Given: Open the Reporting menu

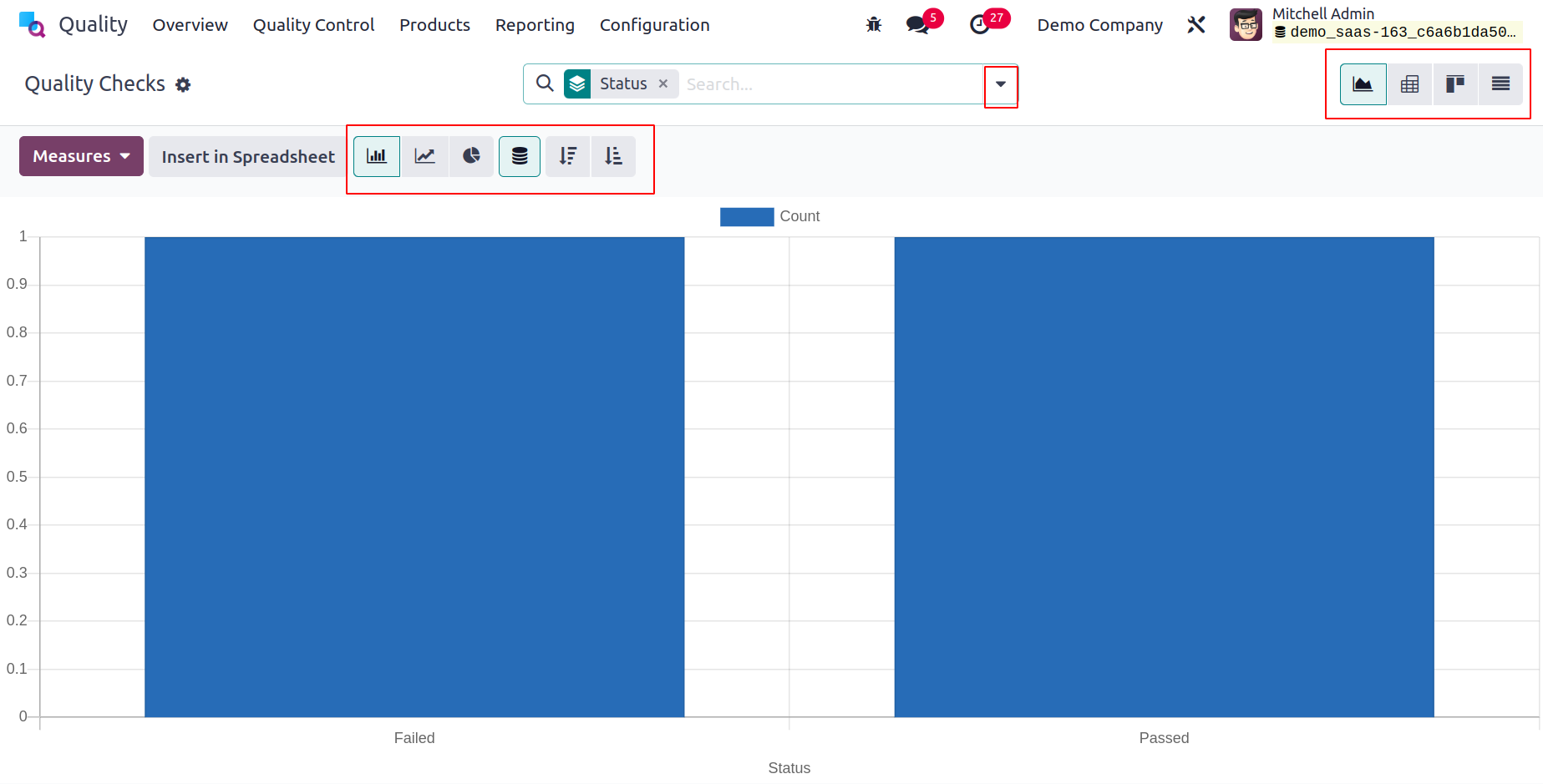Looking at the screenshot, I should [535, 25].
